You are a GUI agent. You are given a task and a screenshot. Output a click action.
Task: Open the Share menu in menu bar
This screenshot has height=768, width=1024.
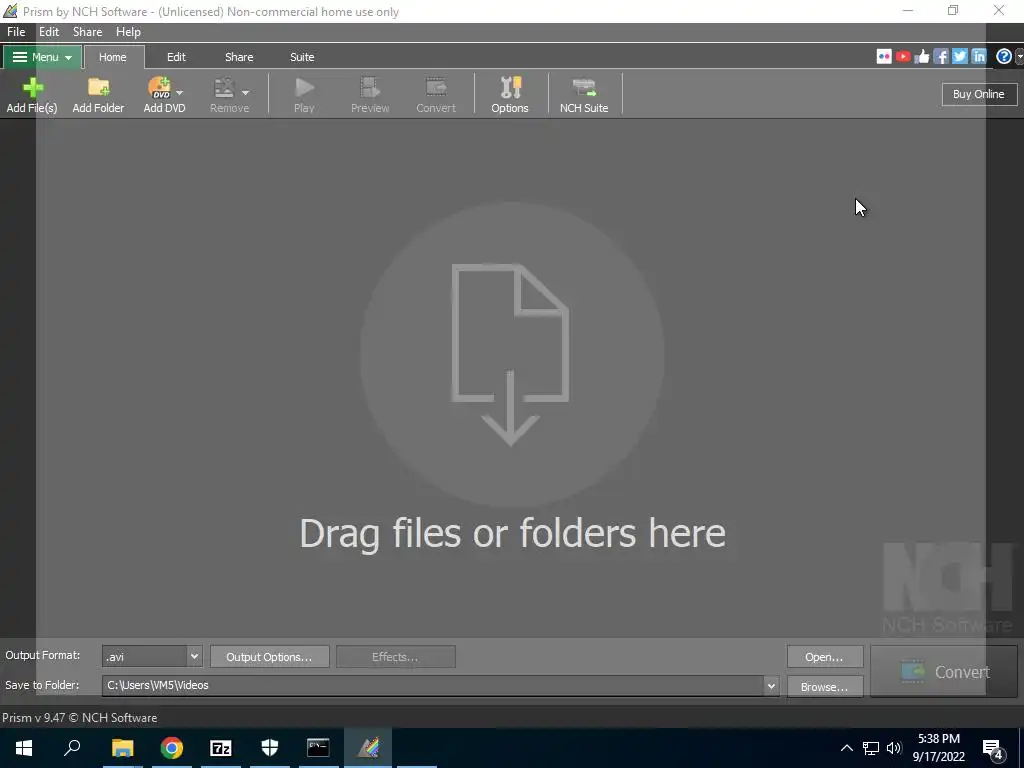point(88,32)
